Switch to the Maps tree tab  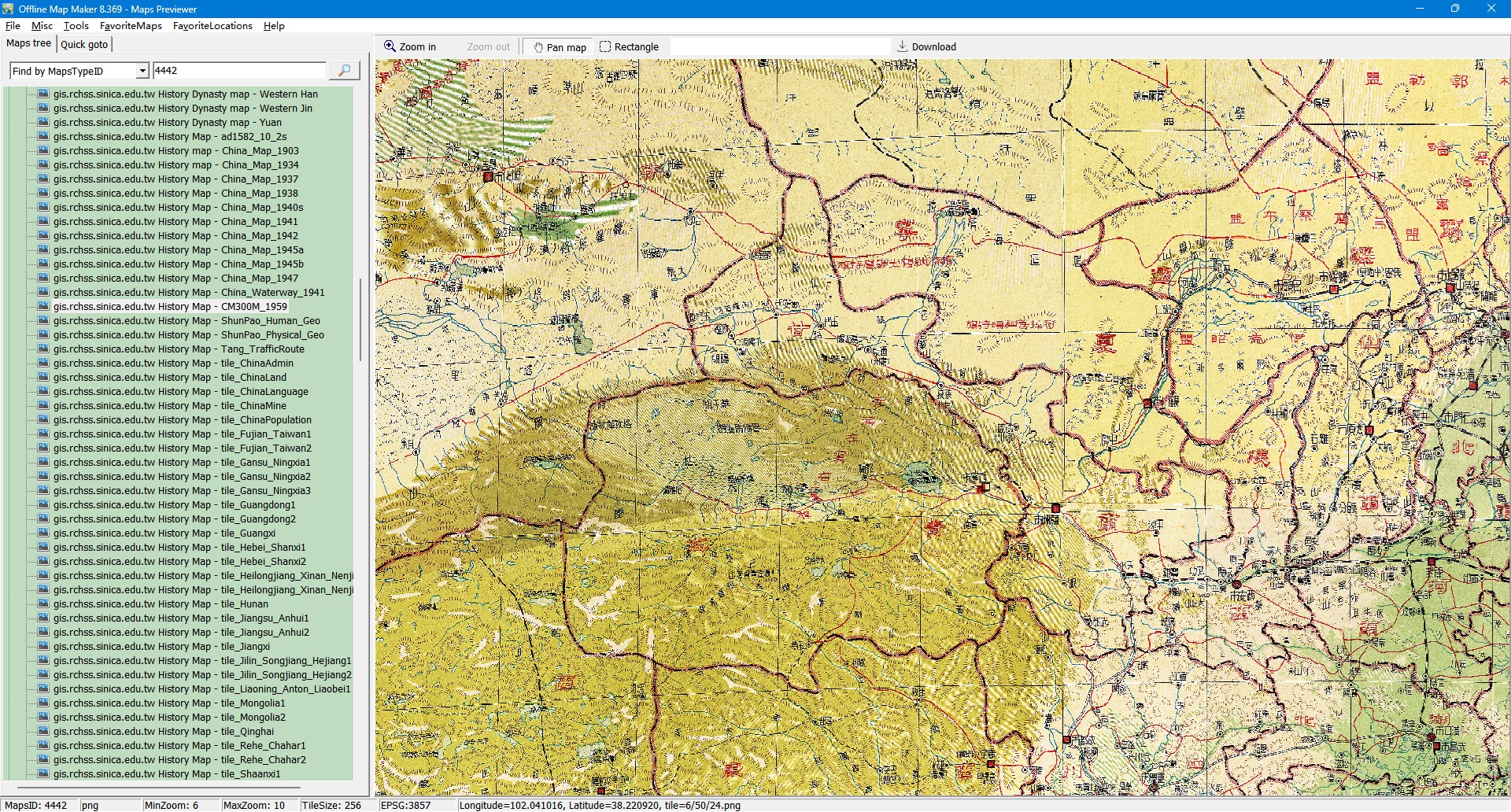click(28, 43)
